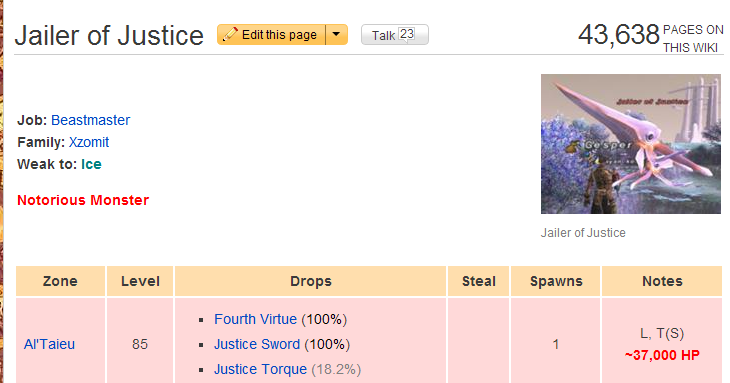This screenshot has height=383, width=730.
Task: Click the Ice weakness link
Action: [91, 164]
